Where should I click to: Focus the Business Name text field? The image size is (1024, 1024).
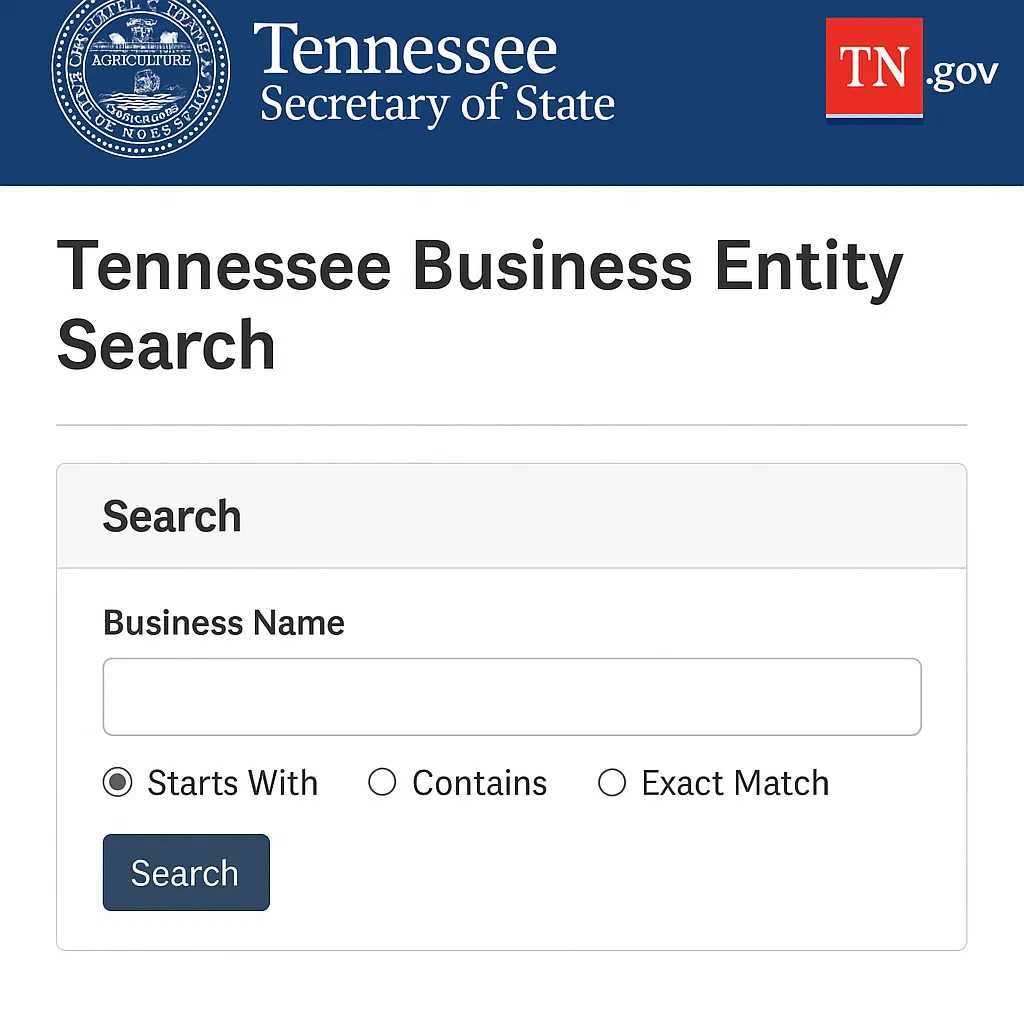coord(511,697)
